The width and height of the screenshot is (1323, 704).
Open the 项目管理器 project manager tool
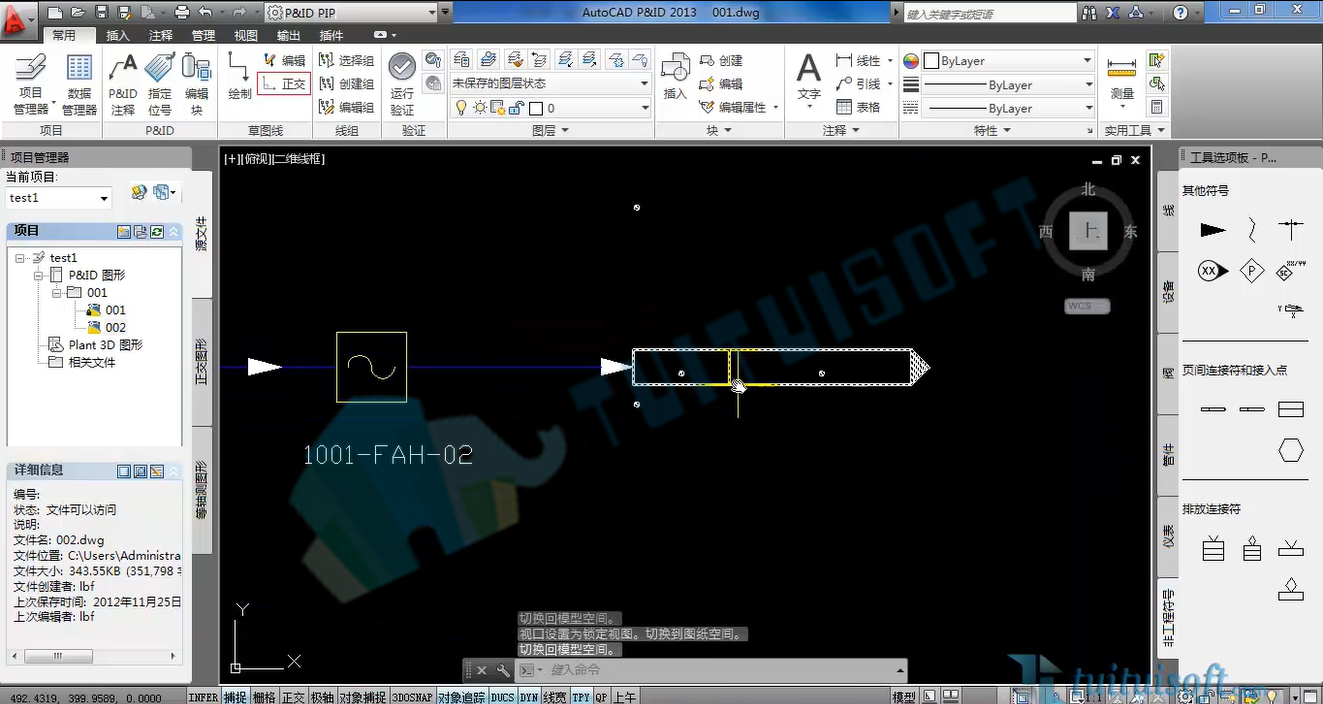(31, 84)
